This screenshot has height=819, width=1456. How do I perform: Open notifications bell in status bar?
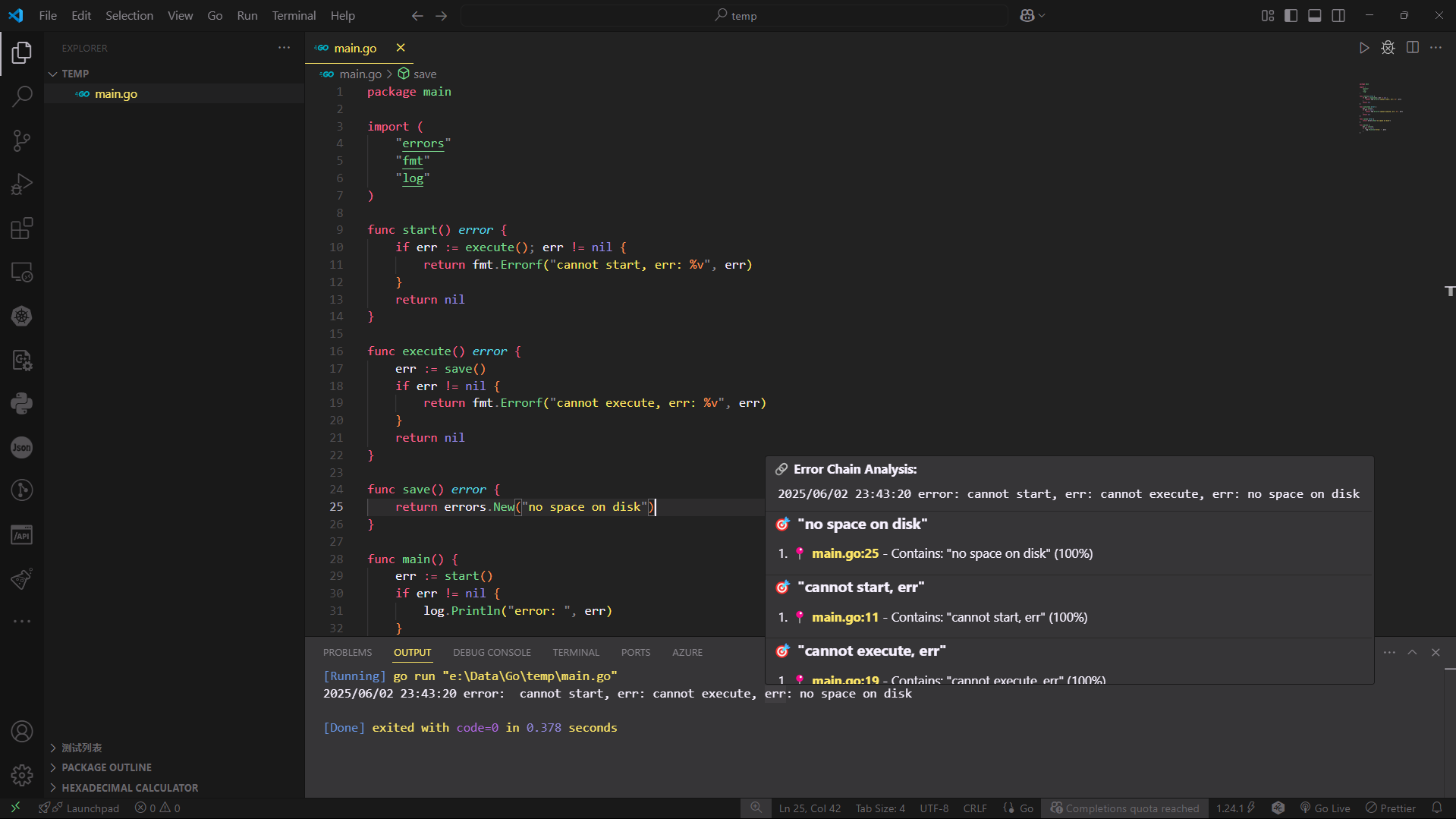click(x=1437, y=808)
